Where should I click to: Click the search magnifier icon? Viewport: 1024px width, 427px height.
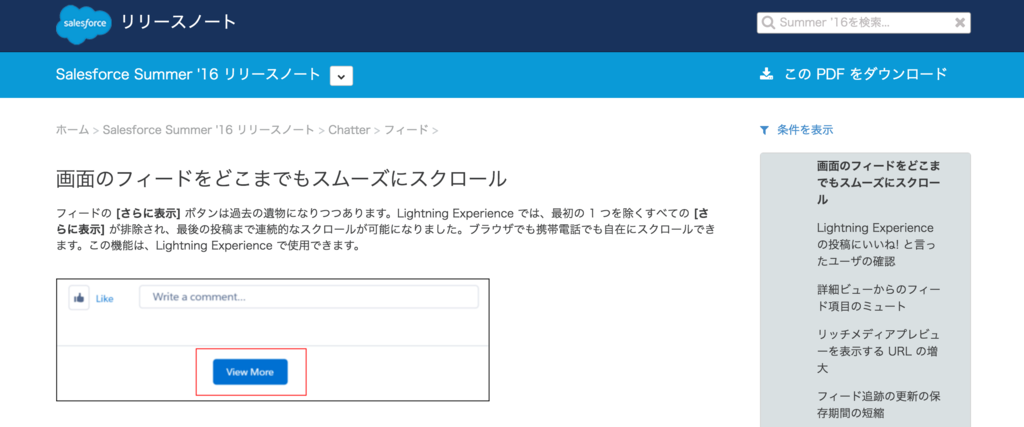pos(769,23)
